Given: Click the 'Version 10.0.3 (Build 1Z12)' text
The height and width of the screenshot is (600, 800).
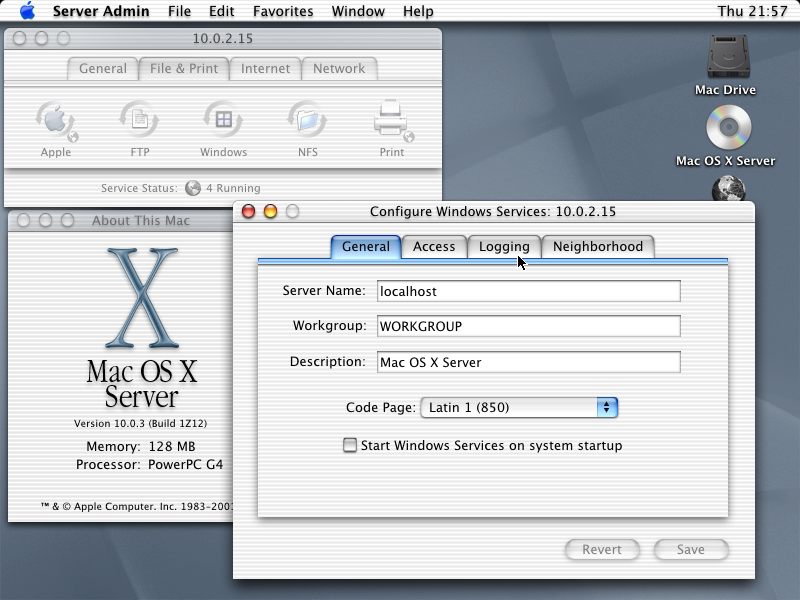Looking at the screenshot, I should [x=140, y=423].
